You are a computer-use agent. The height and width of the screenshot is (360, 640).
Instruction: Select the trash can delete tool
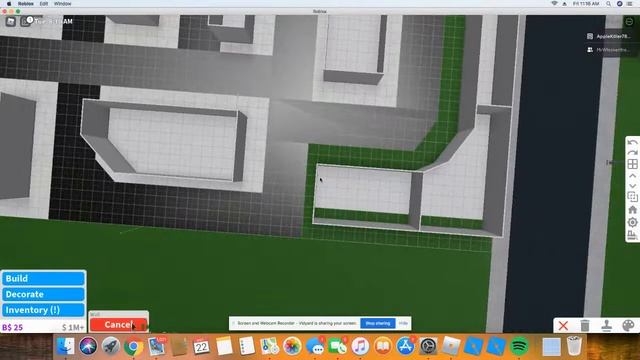click(585, 326)
